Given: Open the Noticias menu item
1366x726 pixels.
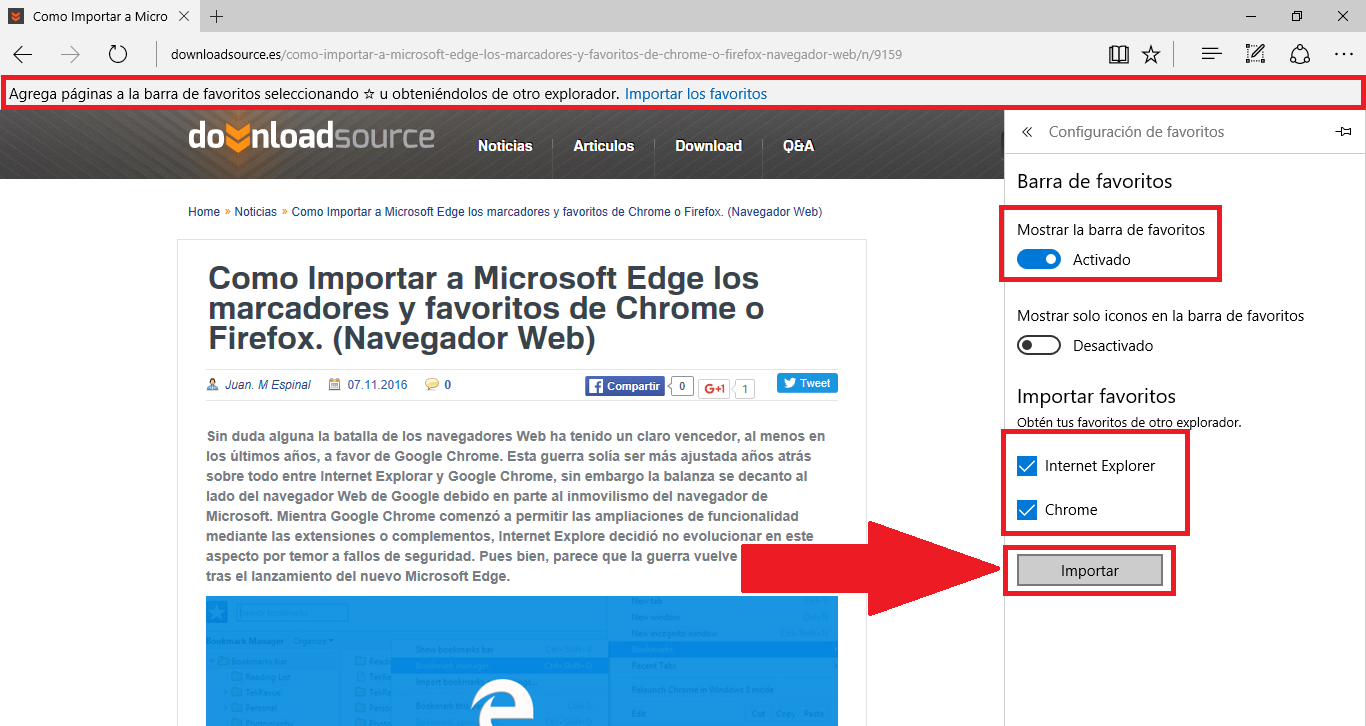Looking at the screenshot, I should click(505, 146).
